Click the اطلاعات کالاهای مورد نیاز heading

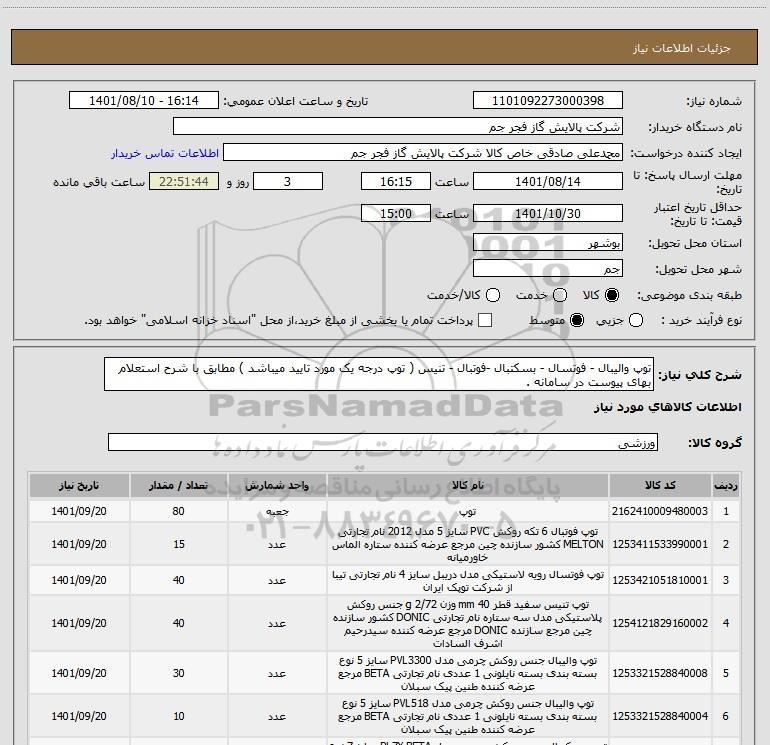668,408
